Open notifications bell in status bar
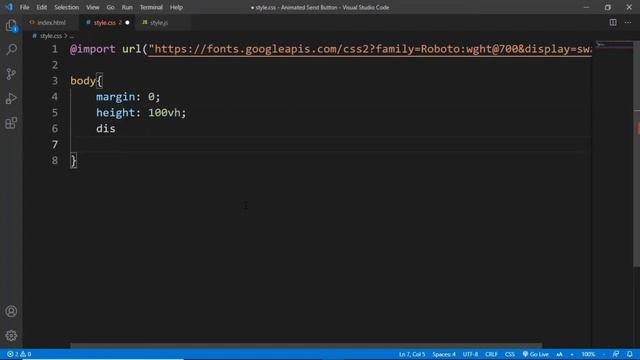This screenshot has height=360, width=640. (x=630, y=354)
